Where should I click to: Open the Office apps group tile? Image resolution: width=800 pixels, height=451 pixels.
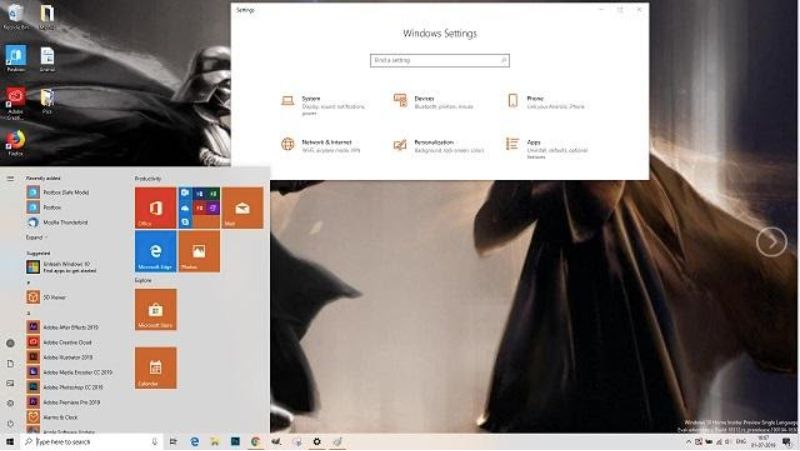pyautogui.click(x=199, y=208)
